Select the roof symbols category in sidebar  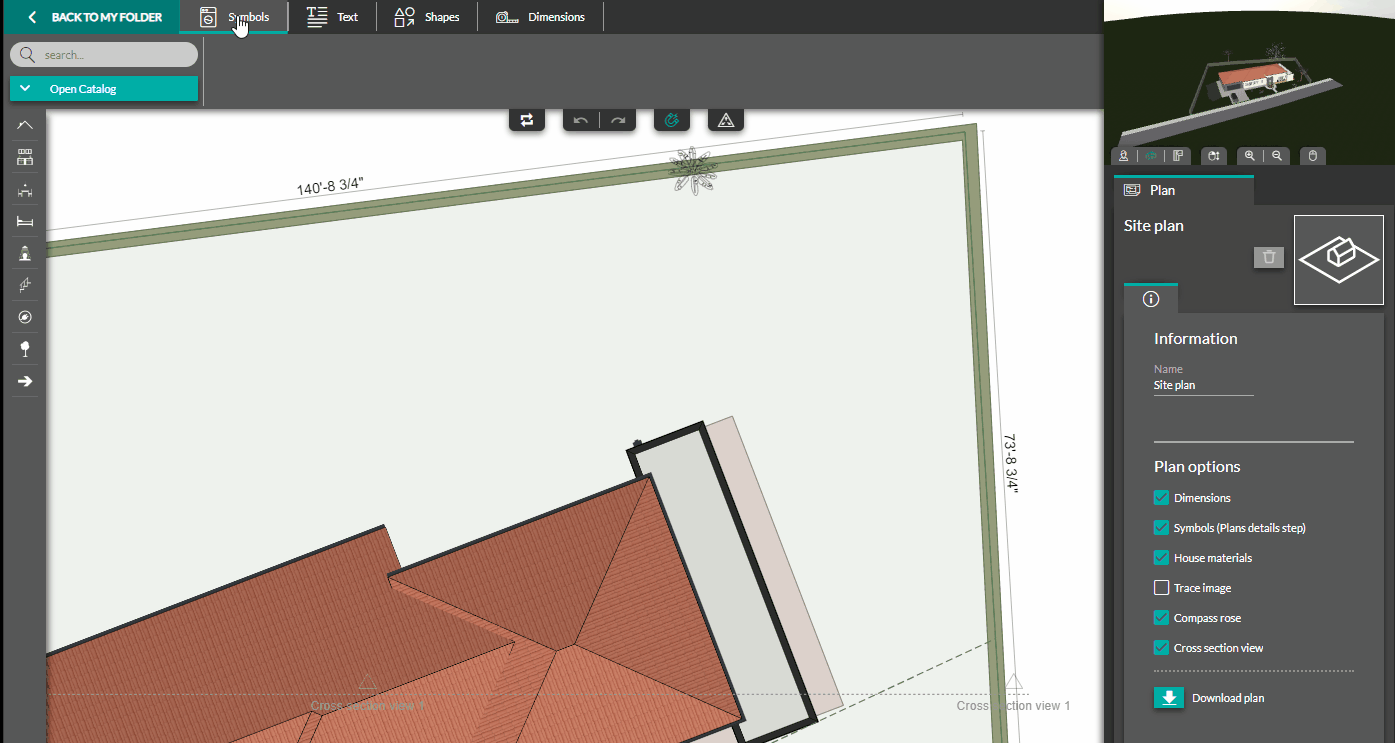24,124
